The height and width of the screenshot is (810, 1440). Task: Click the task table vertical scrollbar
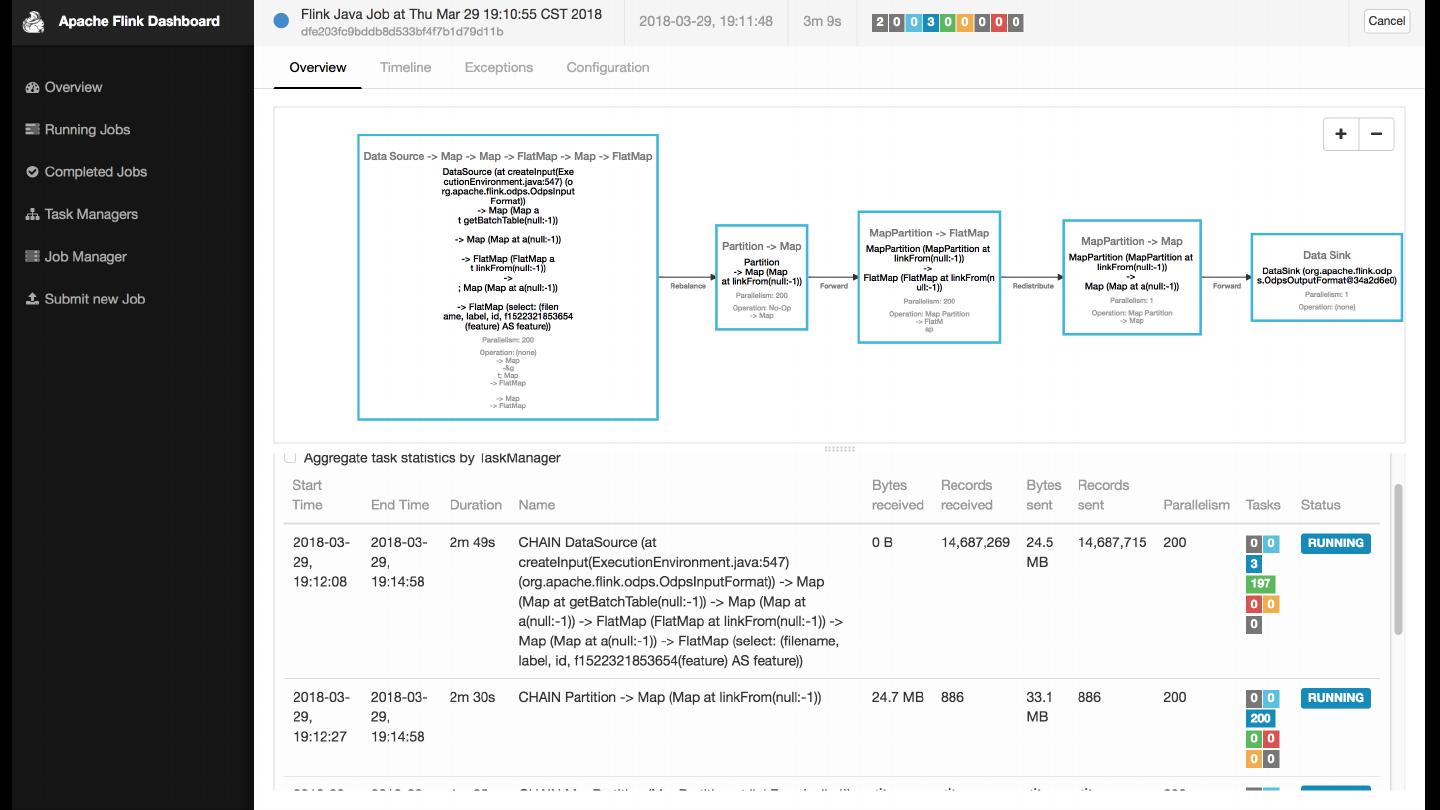[1398, 558]
